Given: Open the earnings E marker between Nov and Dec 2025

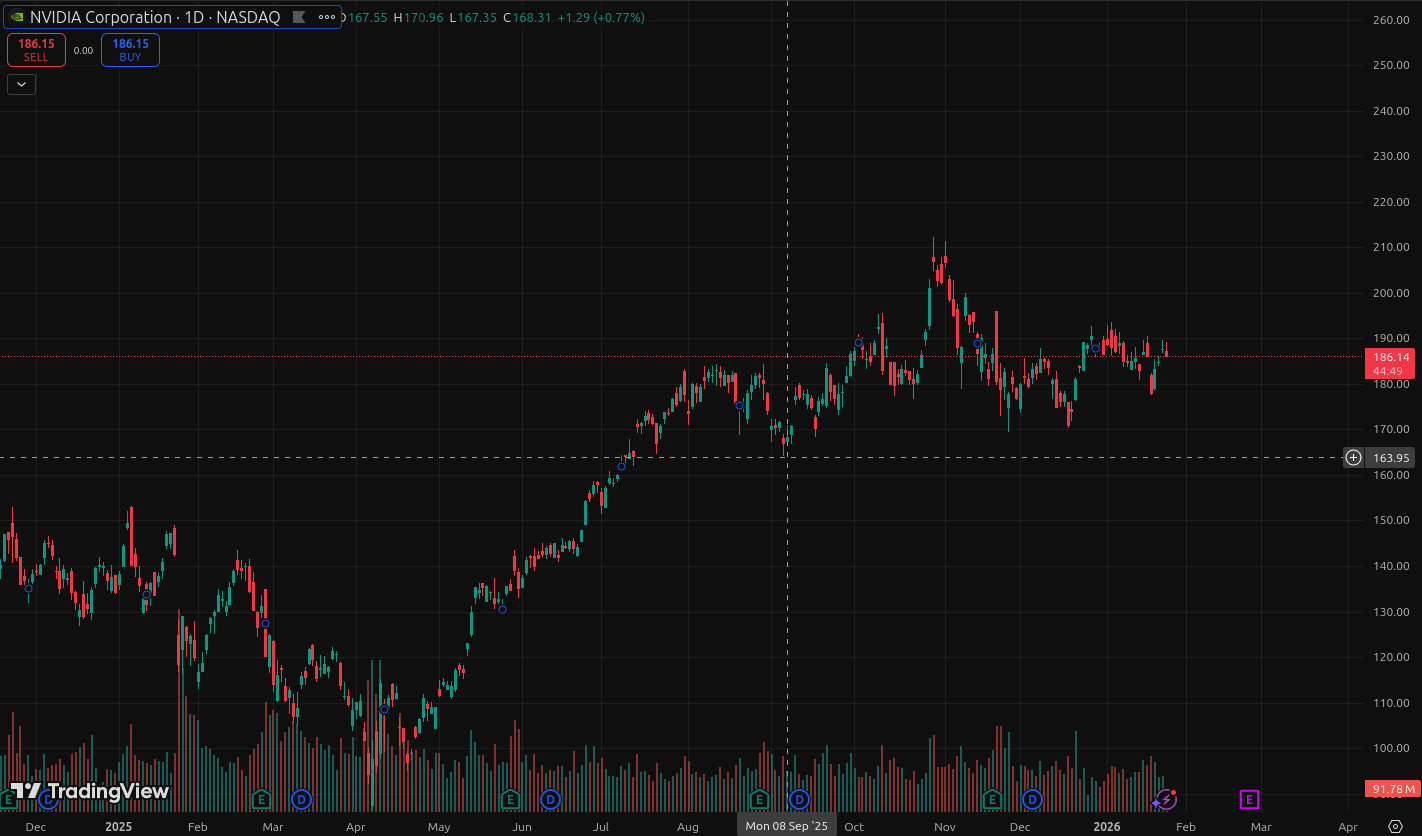Looking at the screenshot, I should click(x=992, y=799).
